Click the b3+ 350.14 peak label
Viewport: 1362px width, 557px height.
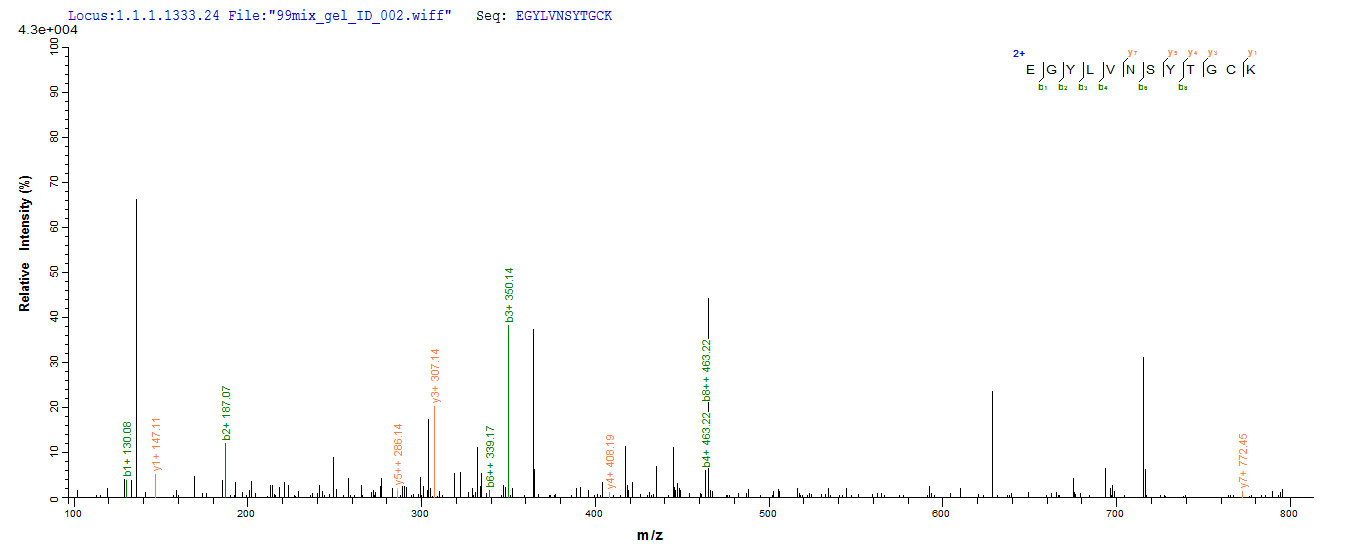[x=509, y=295]
